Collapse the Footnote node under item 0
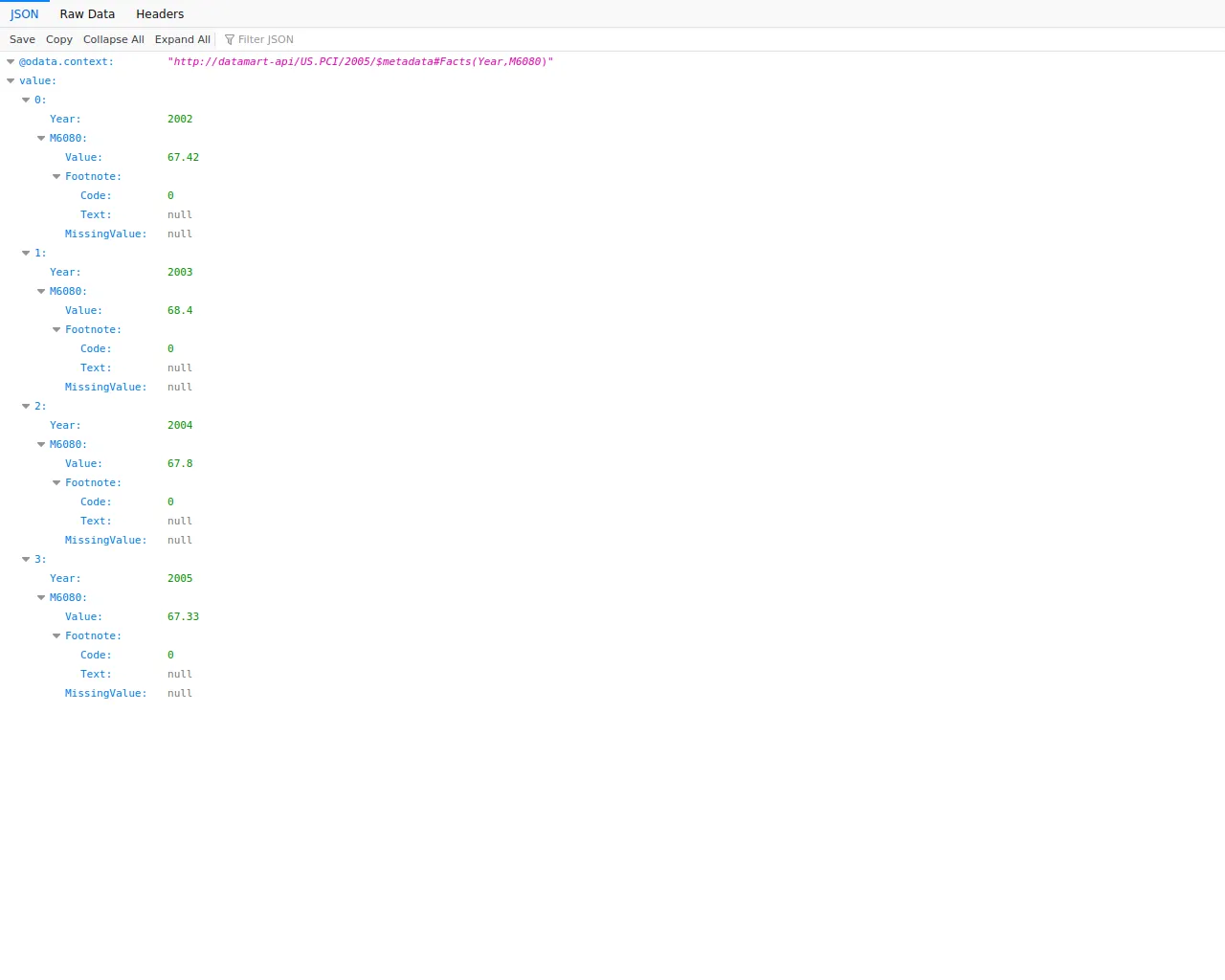The width and height of the screenshot is (1225, 980). tap(56, 176)
